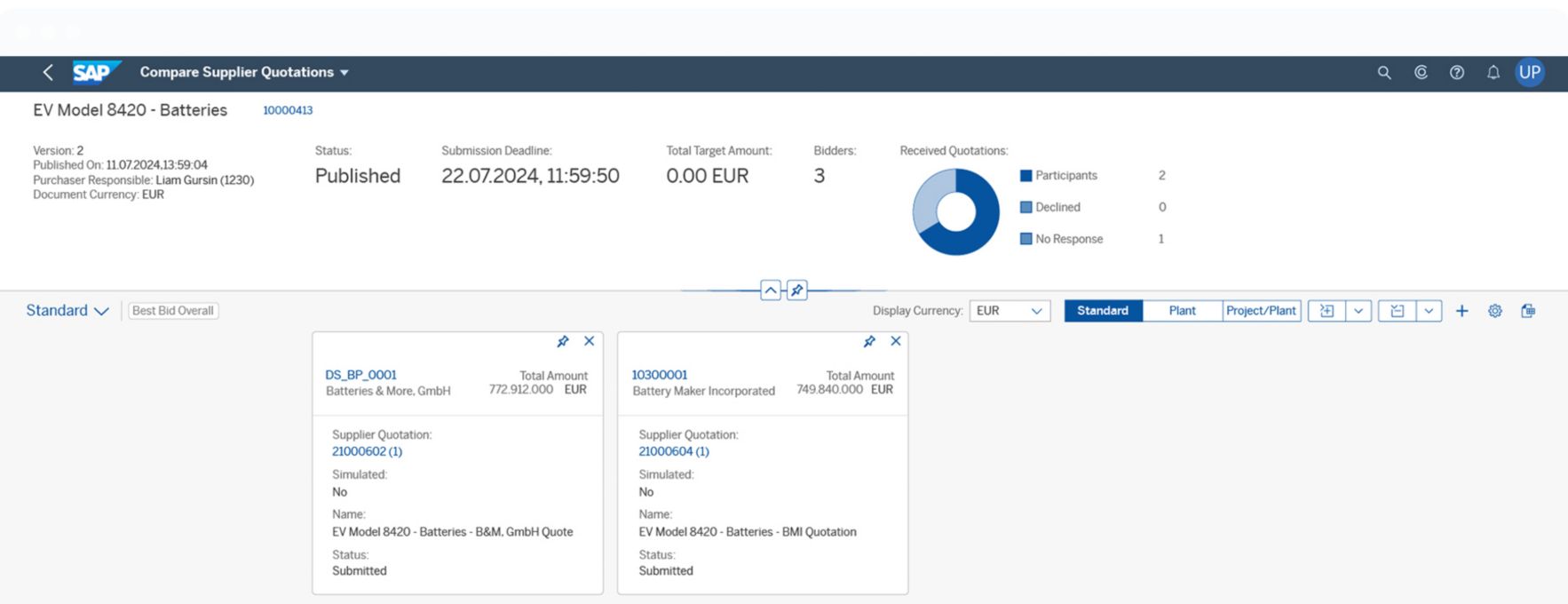This screenshot has width=1568, height=604.
Task: Click the plus icon to add quotation
Action: pos(1461,311)
